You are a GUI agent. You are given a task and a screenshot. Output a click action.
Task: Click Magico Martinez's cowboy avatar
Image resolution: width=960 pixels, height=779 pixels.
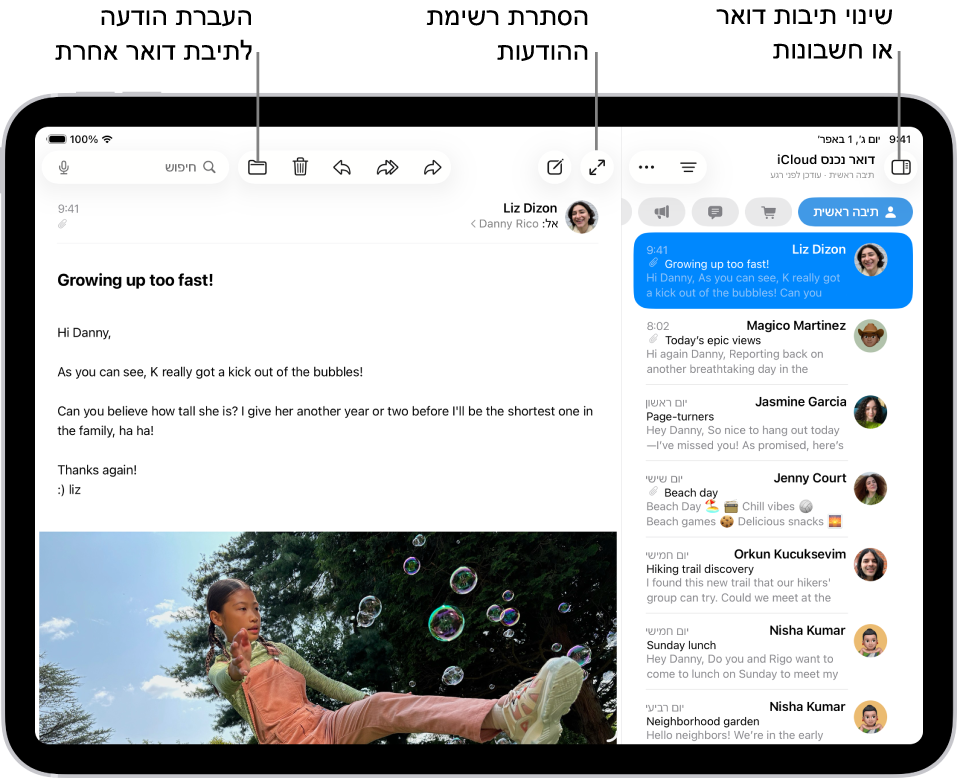871,336
